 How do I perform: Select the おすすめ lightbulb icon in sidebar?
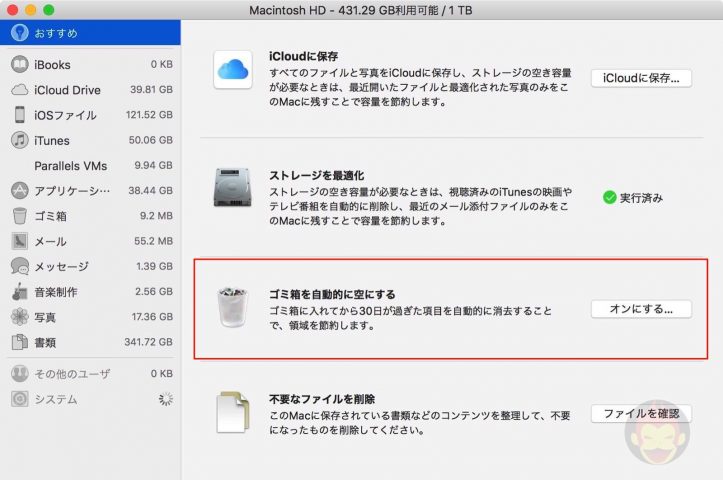pos(19,32)
